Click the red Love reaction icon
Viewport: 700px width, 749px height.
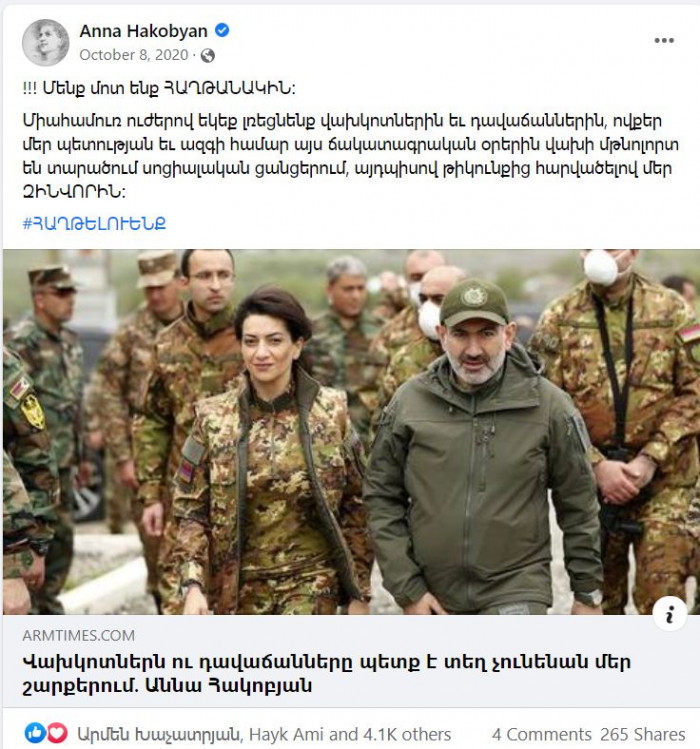(58, 733)
